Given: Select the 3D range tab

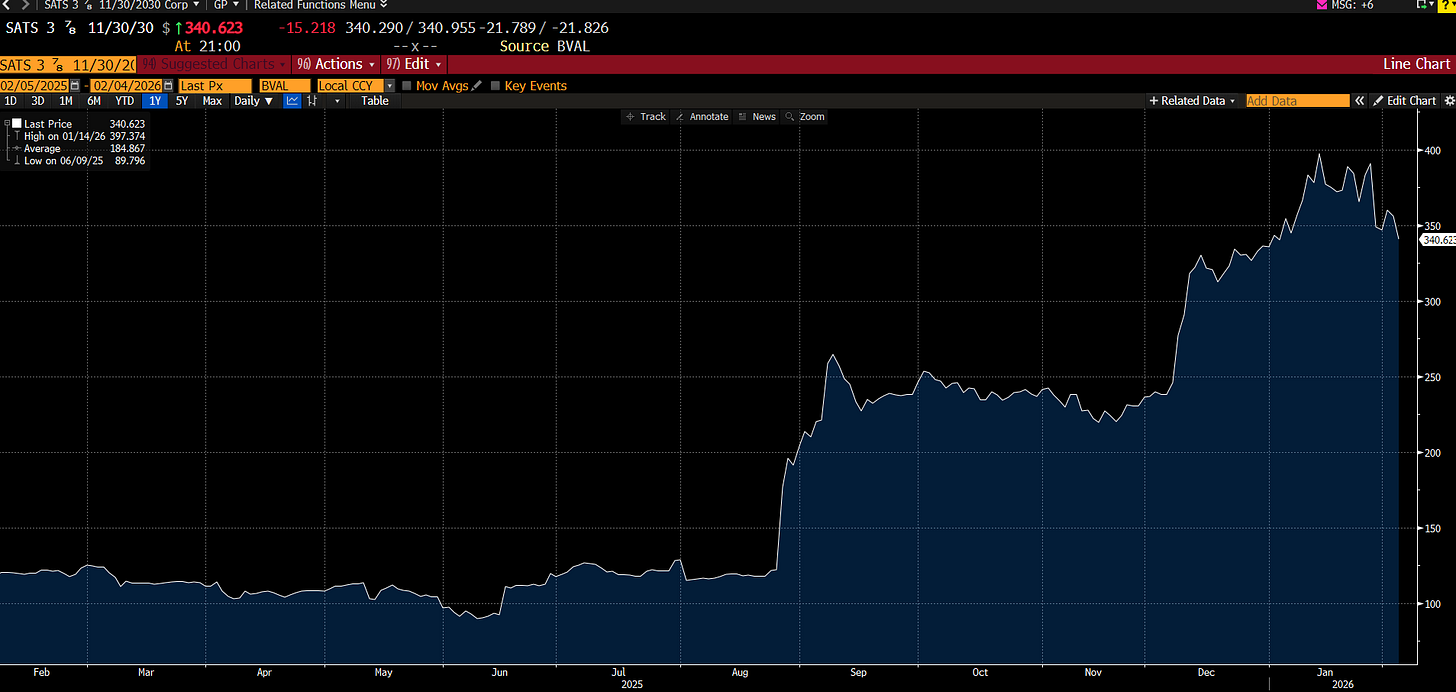Looking at the screenshot, I should (x=37, y=101).
